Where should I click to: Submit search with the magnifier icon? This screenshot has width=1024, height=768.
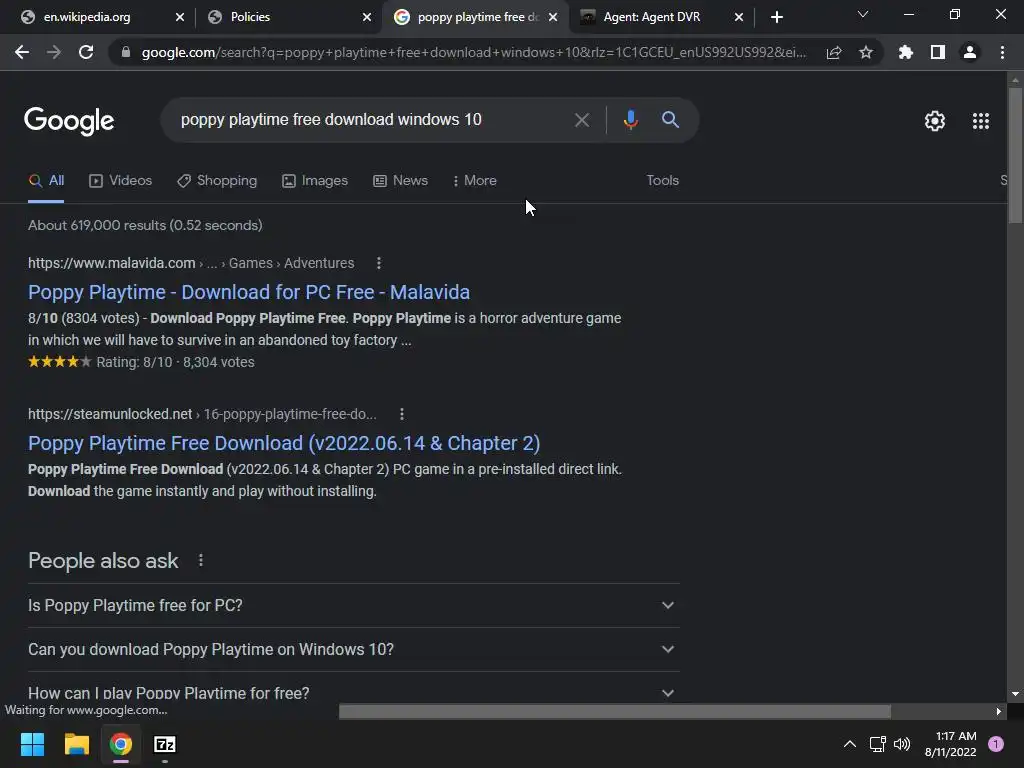[670, 120]
